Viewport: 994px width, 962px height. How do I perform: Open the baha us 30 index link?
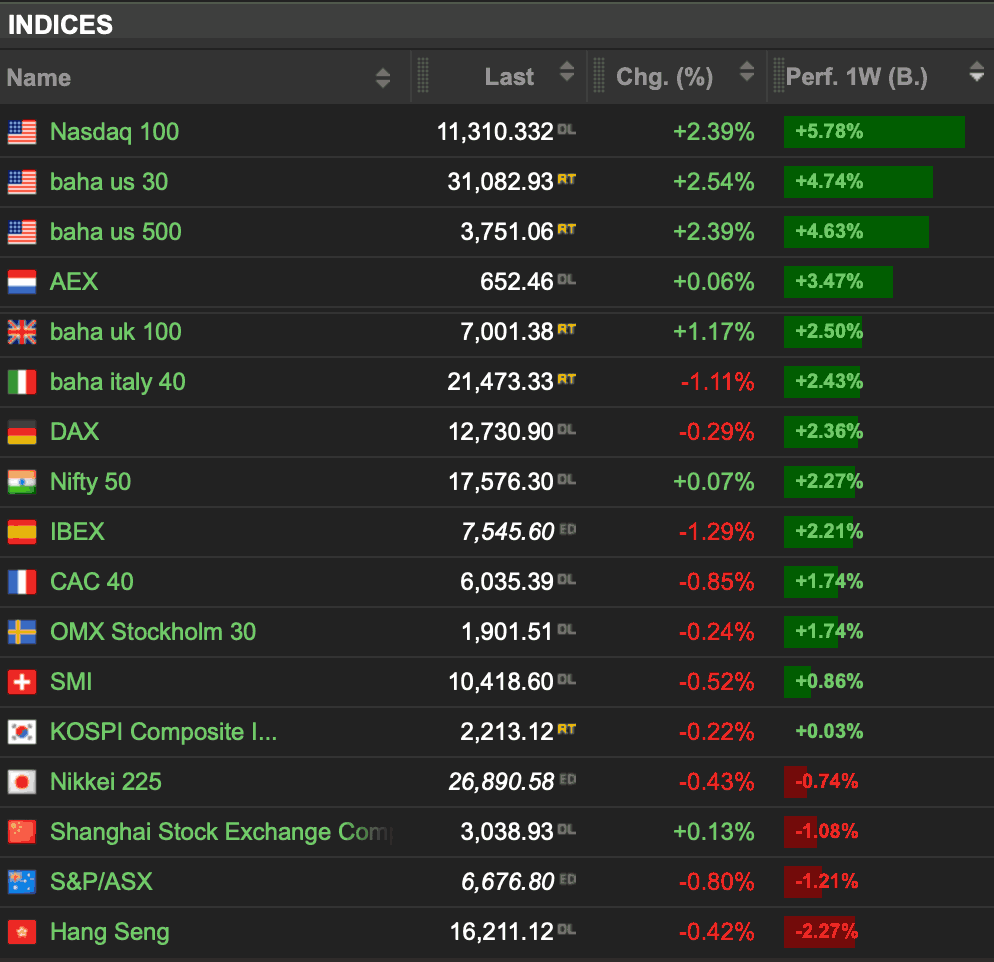click(x=109, y=182)
